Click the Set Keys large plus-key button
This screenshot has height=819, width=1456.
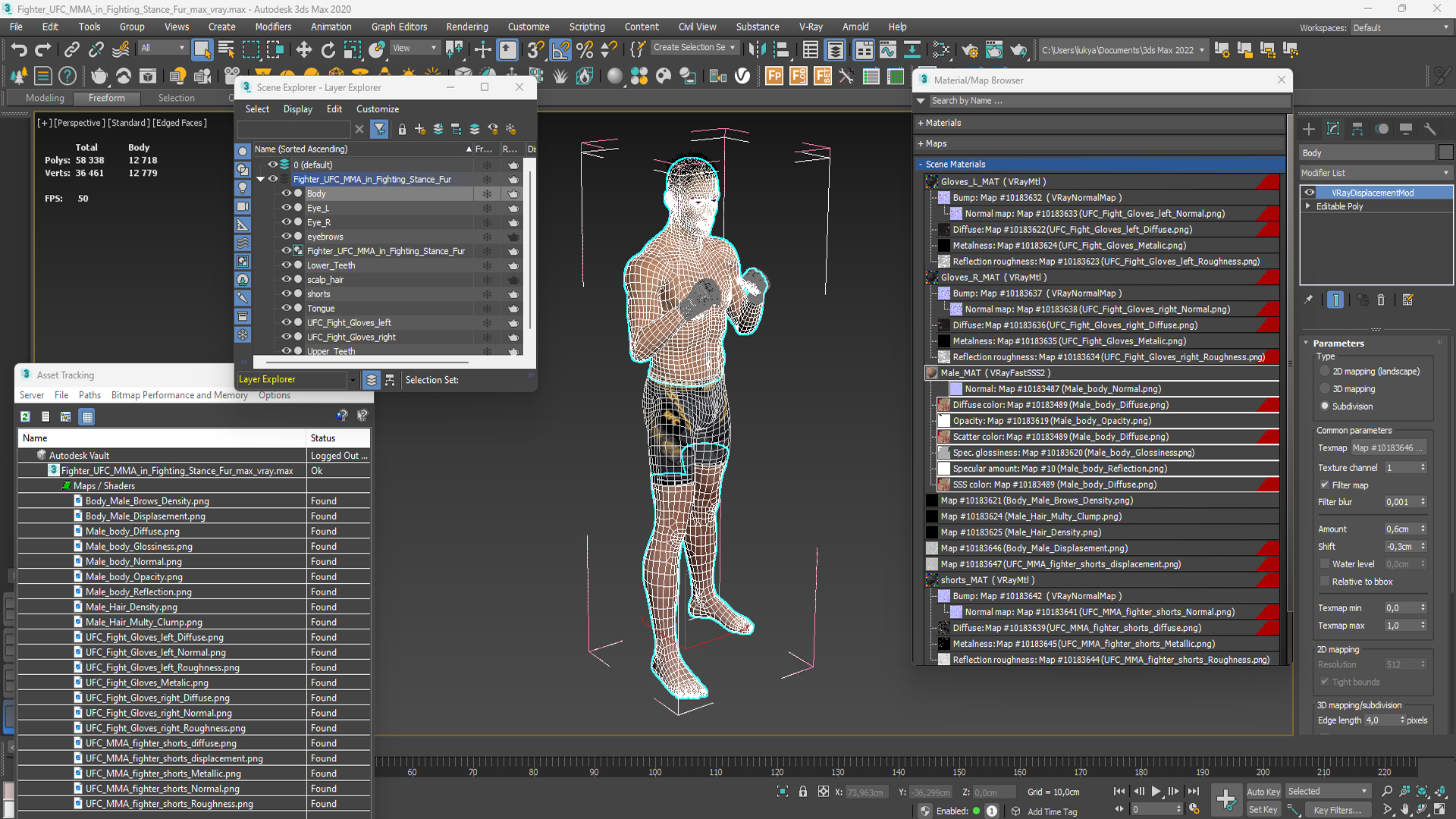point(1225,799)
